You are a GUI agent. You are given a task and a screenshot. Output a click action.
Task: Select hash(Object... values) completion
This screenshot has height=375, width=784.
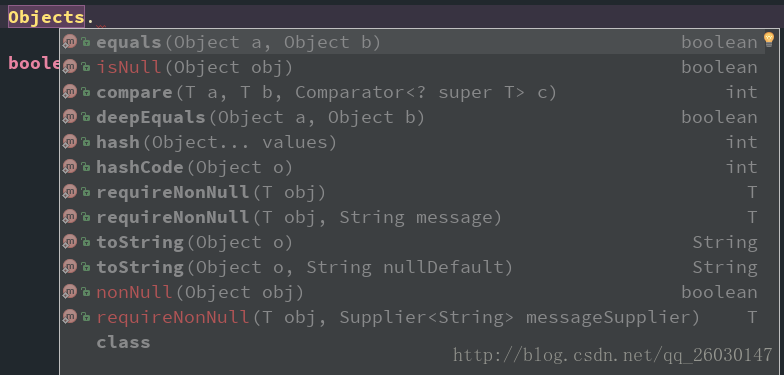[412, 142]
